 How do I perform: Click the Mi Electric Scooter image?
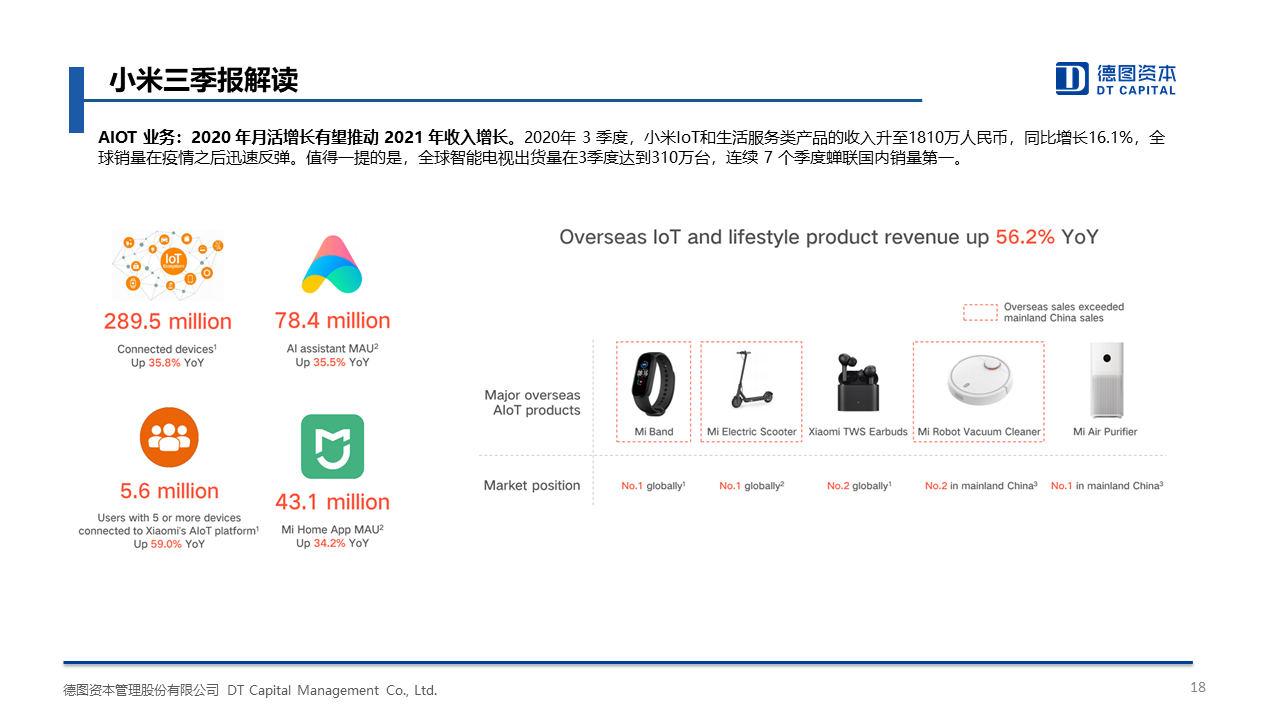pyautogui.click(x=751, y=381)
